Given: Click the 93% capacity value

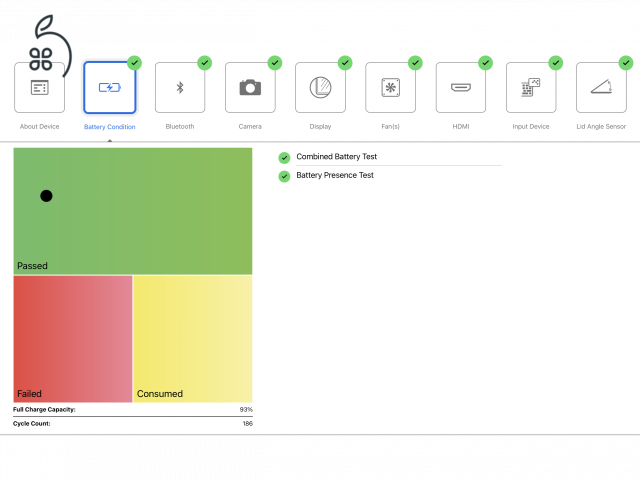Looking at the screenshot, I should [x=246, y=409].
